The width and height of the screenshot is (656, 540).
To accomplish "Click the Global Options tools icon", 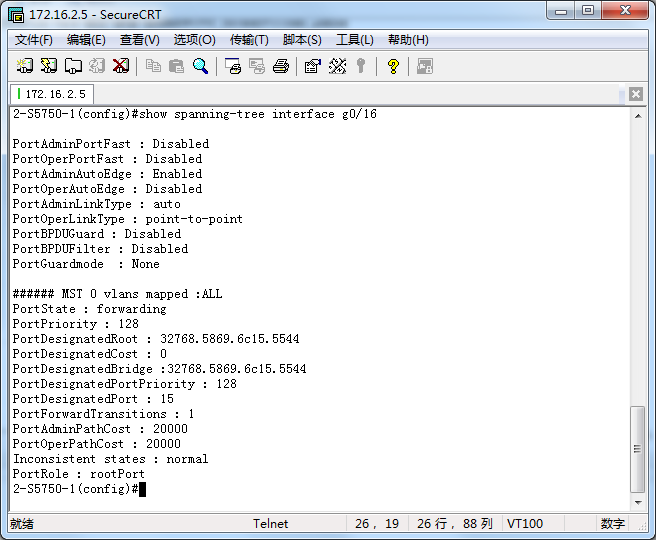I will (x=337, y=66).
